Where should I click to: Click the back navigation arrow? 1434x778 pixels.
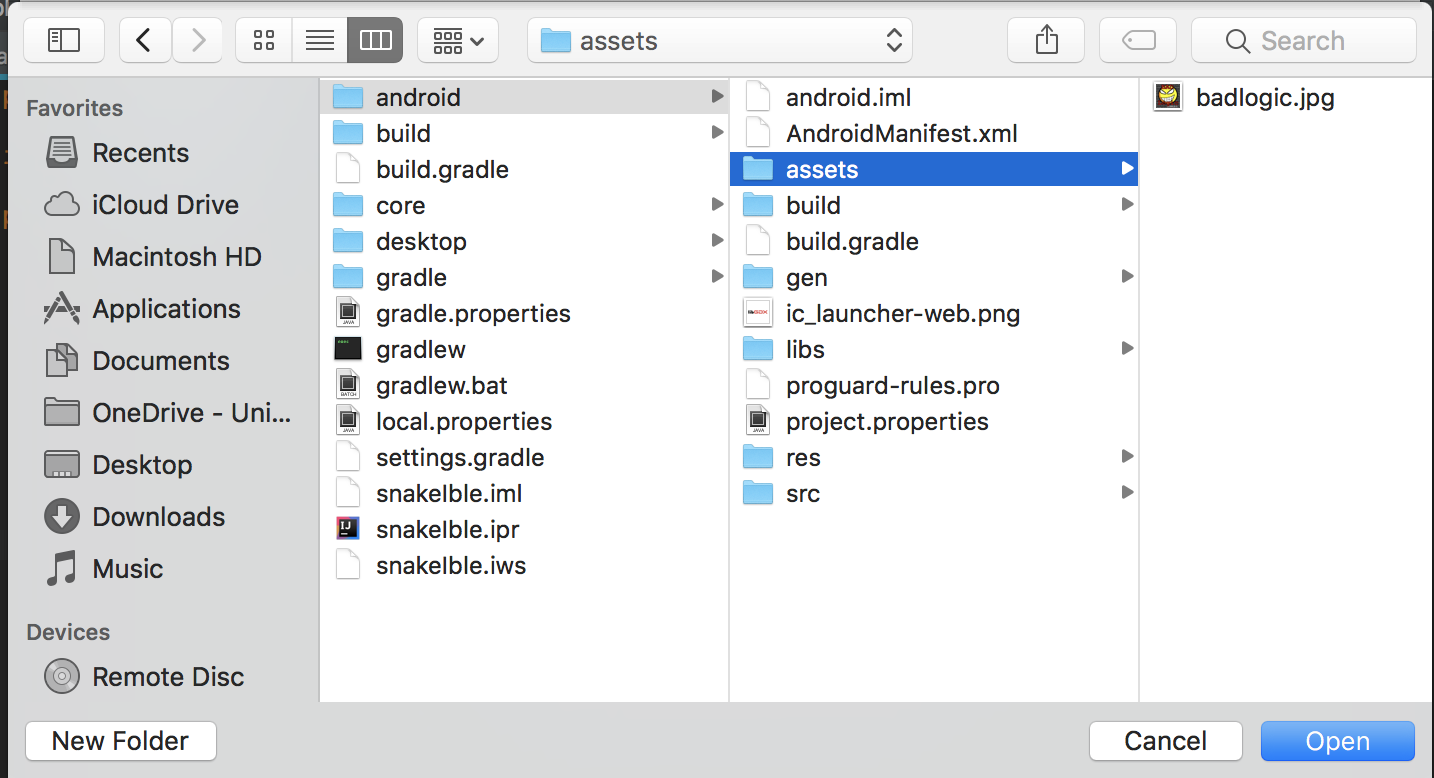point(144,39)
